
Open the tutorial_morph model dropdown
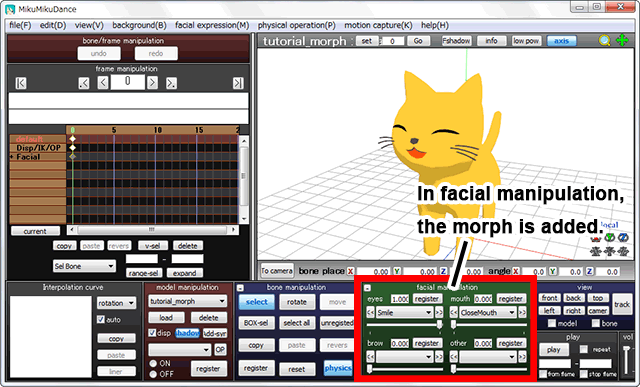click(187, 301)
